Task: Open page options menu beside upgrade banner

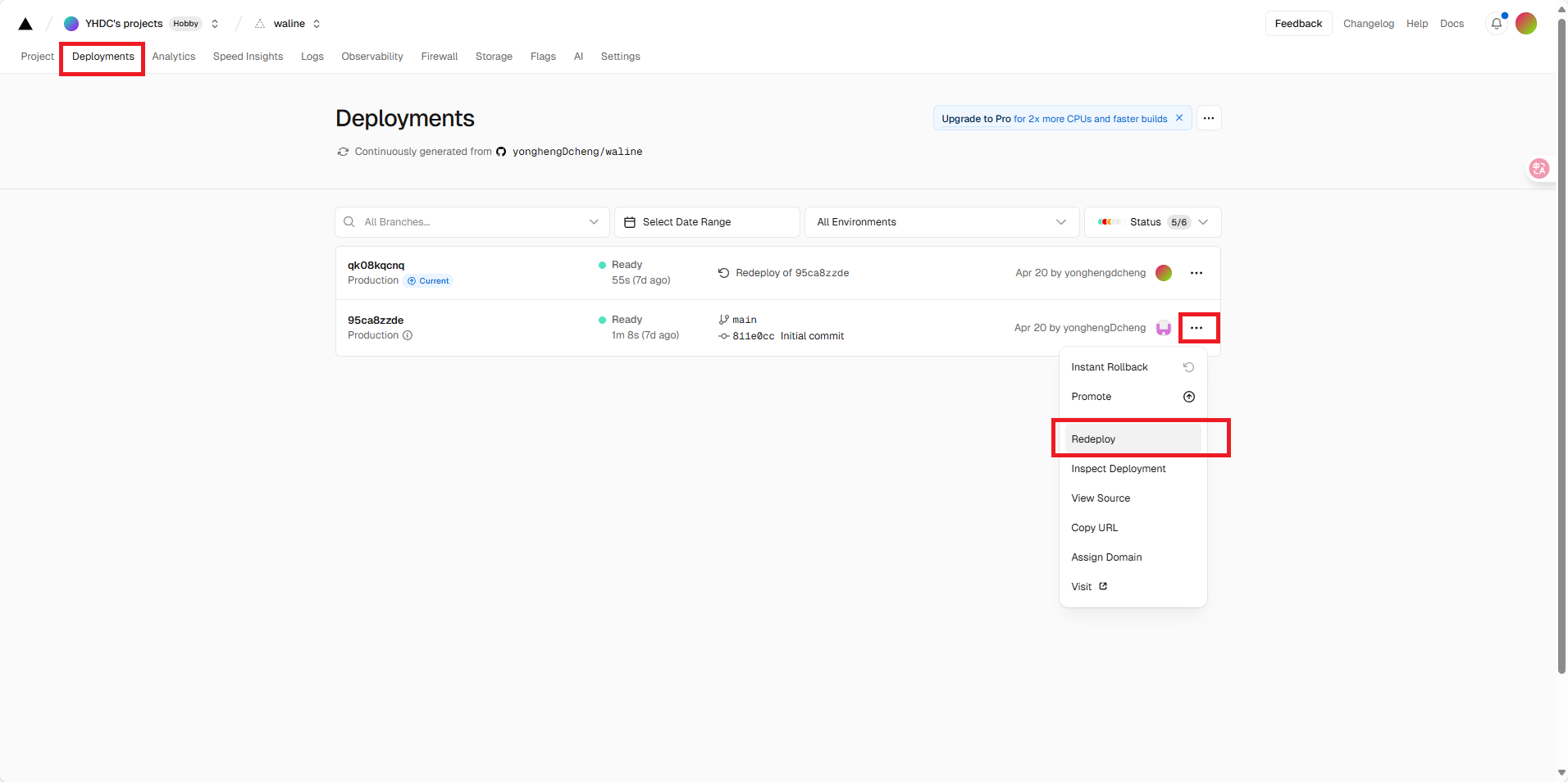Action: tap(1208, 118)
